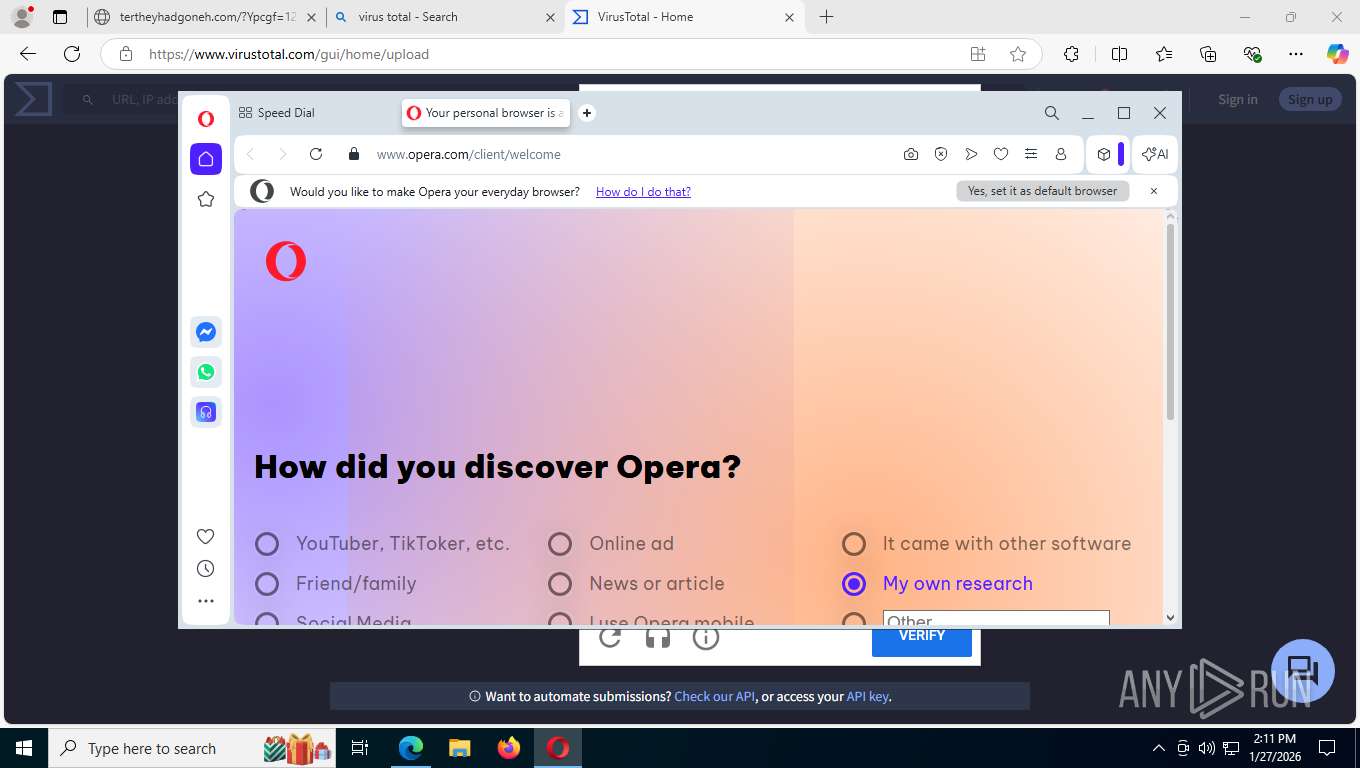This screenshot has width=1360, height=768.
Task: Click the Opera page vertical scrollbar
Action: [1170, 322]
